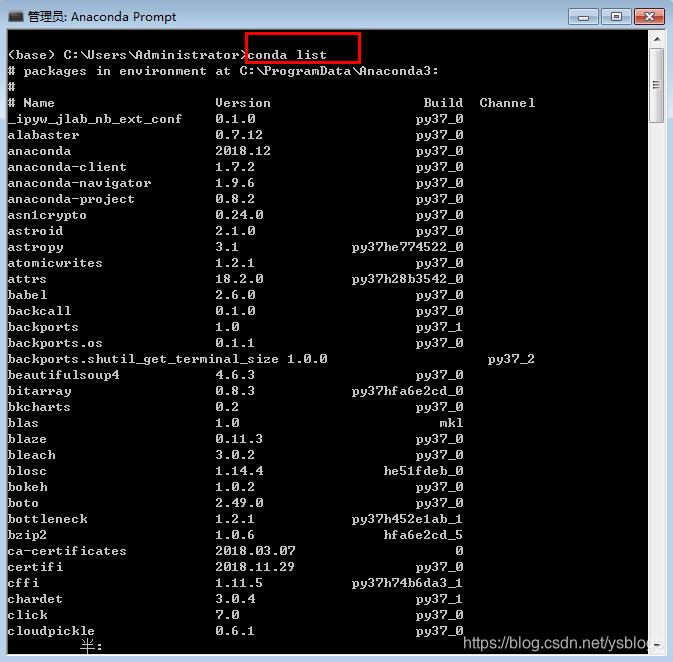Click the 'blas' package name
673x662 pixels.
tap(23, 423)
